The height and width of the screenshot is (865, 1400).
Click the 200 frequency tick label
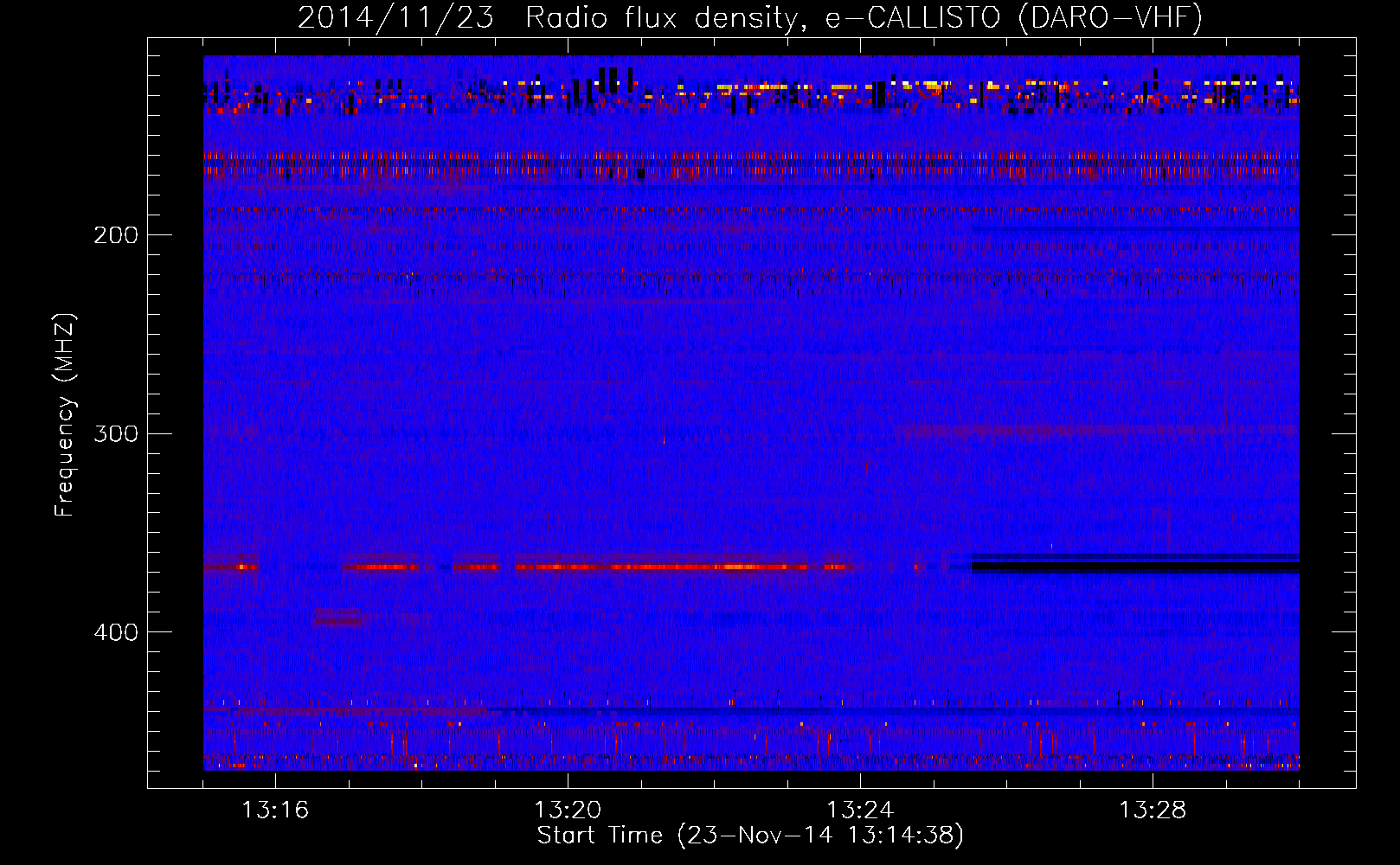(116, 234)
